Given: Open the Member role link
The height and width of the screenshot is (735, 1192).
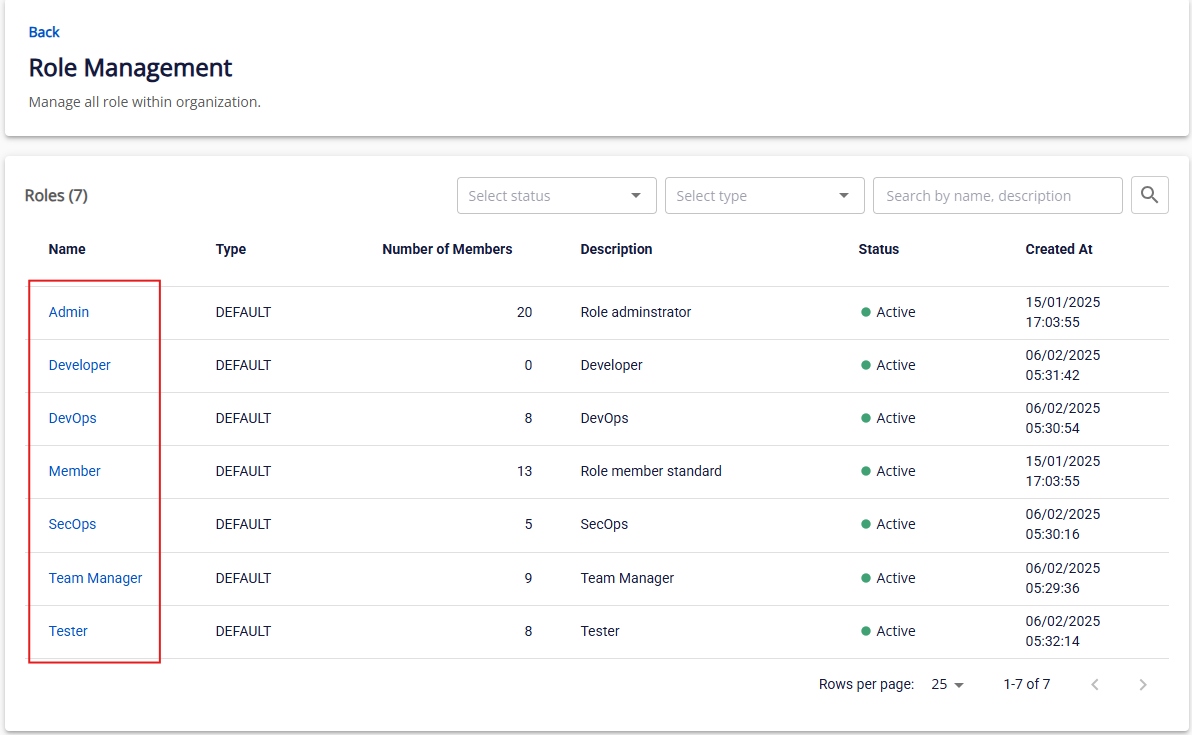Looking at the screenshot, I should [75, 471].
